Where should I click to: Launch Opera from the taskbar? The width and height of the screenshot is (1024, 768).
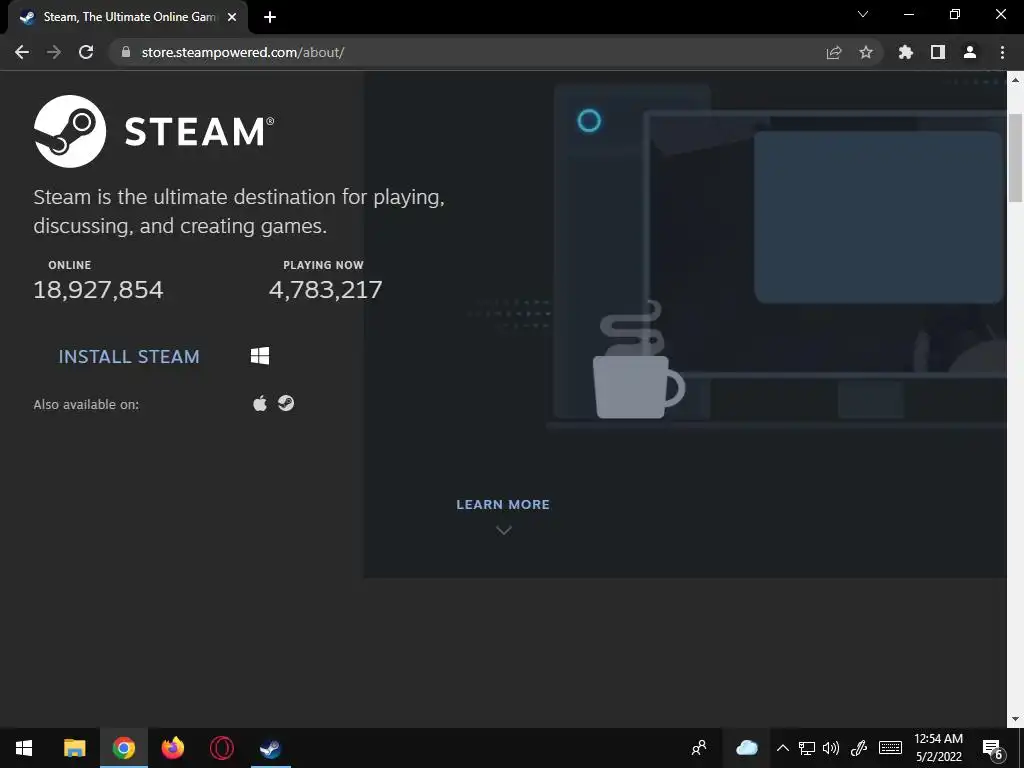[x=221, y=748]
